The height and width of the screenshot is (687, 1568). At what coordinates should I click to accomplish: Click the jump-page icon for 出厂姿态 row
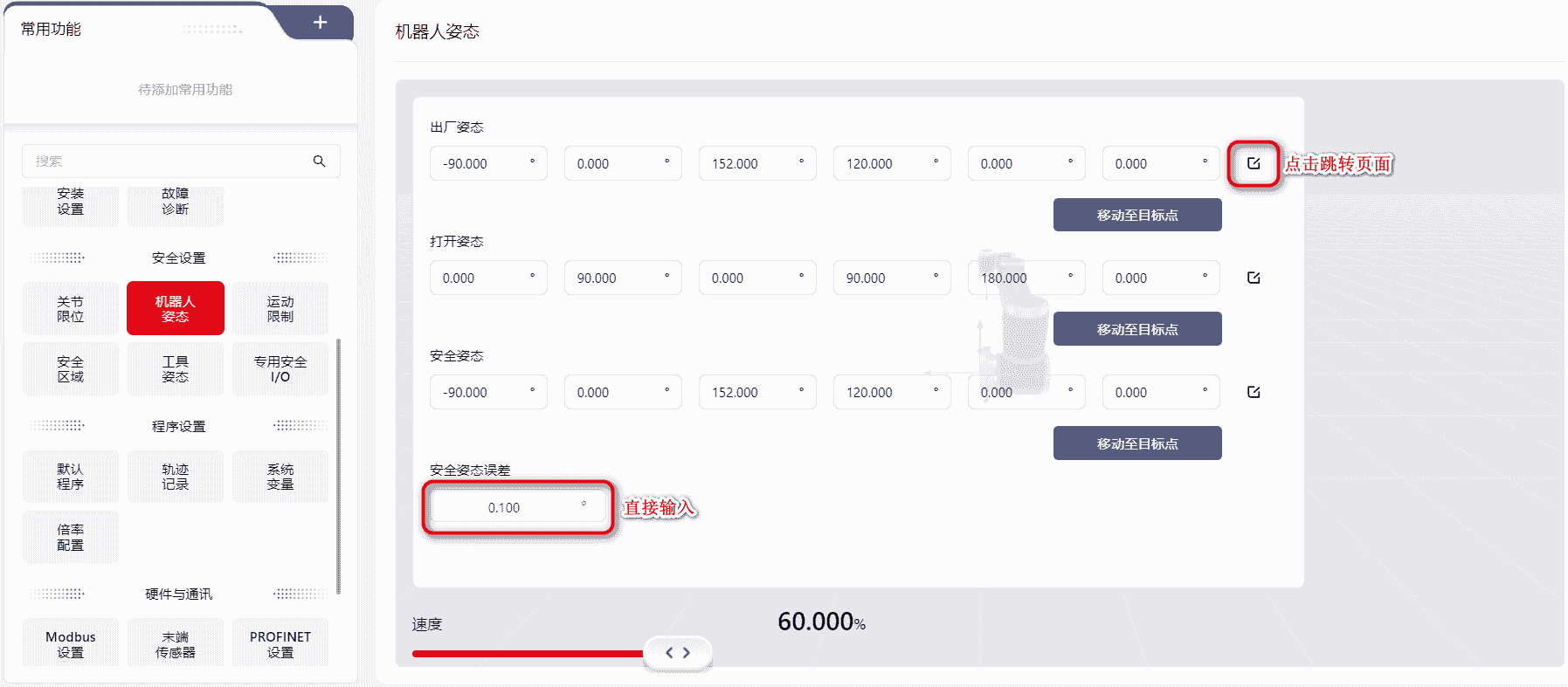tap(1254, 163)
